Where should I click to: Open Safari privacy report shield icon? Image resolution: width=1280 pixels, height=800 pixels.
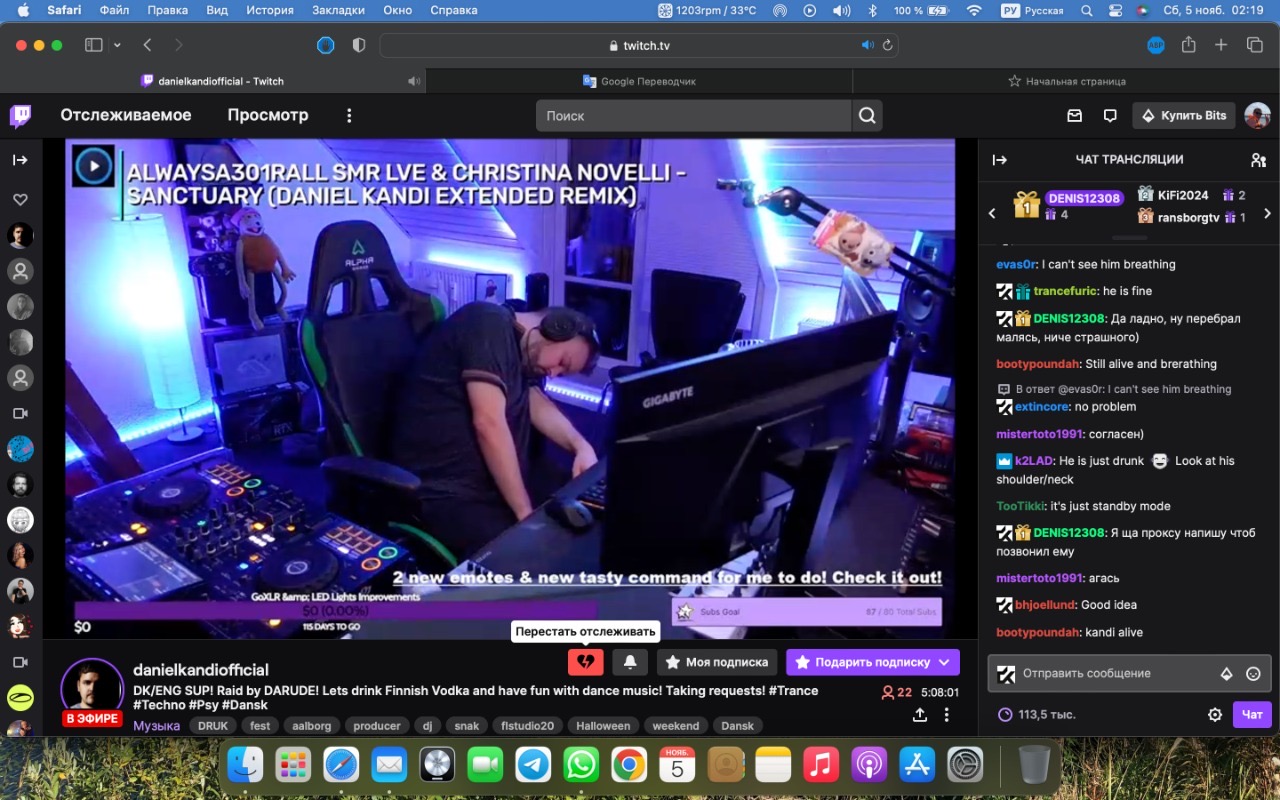359,45
